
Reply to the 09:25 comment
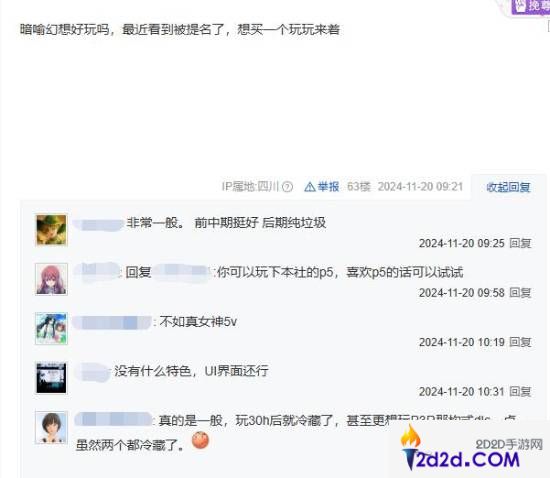pos(520,243)
